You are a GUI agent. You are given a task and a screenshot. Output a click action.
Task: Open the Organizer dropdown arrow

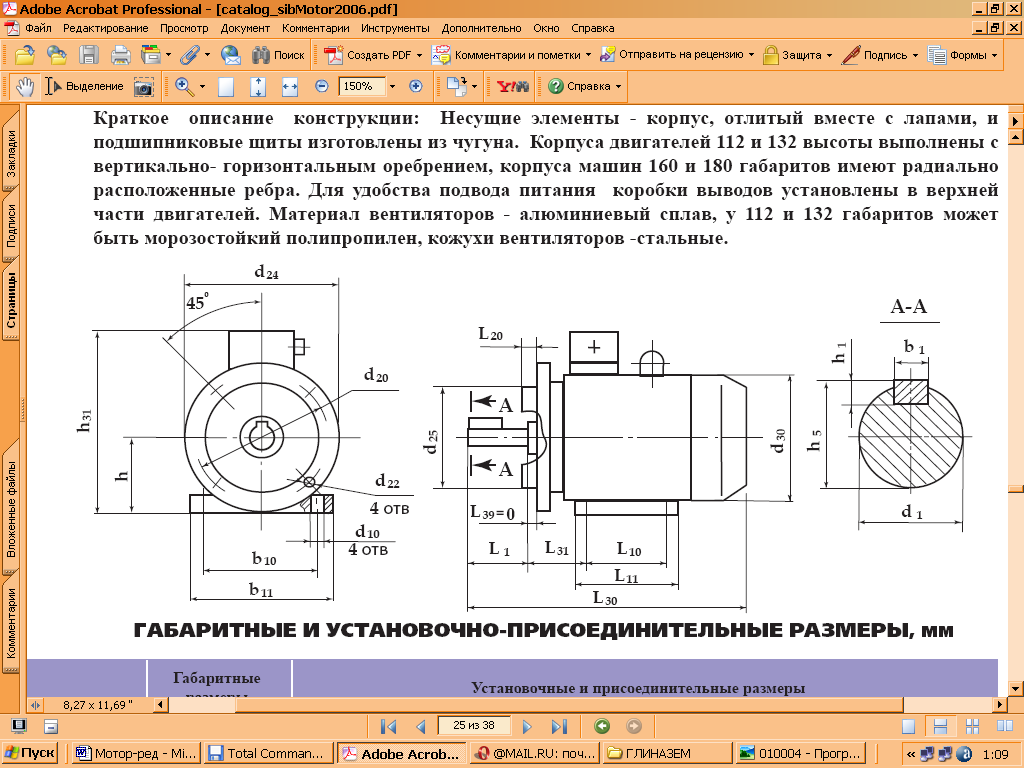point(168,55)
